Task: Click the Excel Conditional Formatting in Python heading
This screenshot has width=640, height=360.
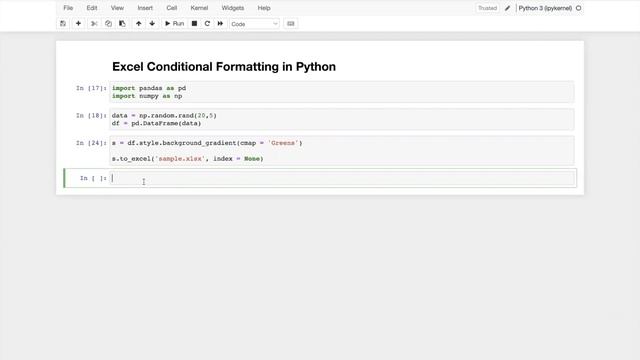Action: (x=224, y=67)
